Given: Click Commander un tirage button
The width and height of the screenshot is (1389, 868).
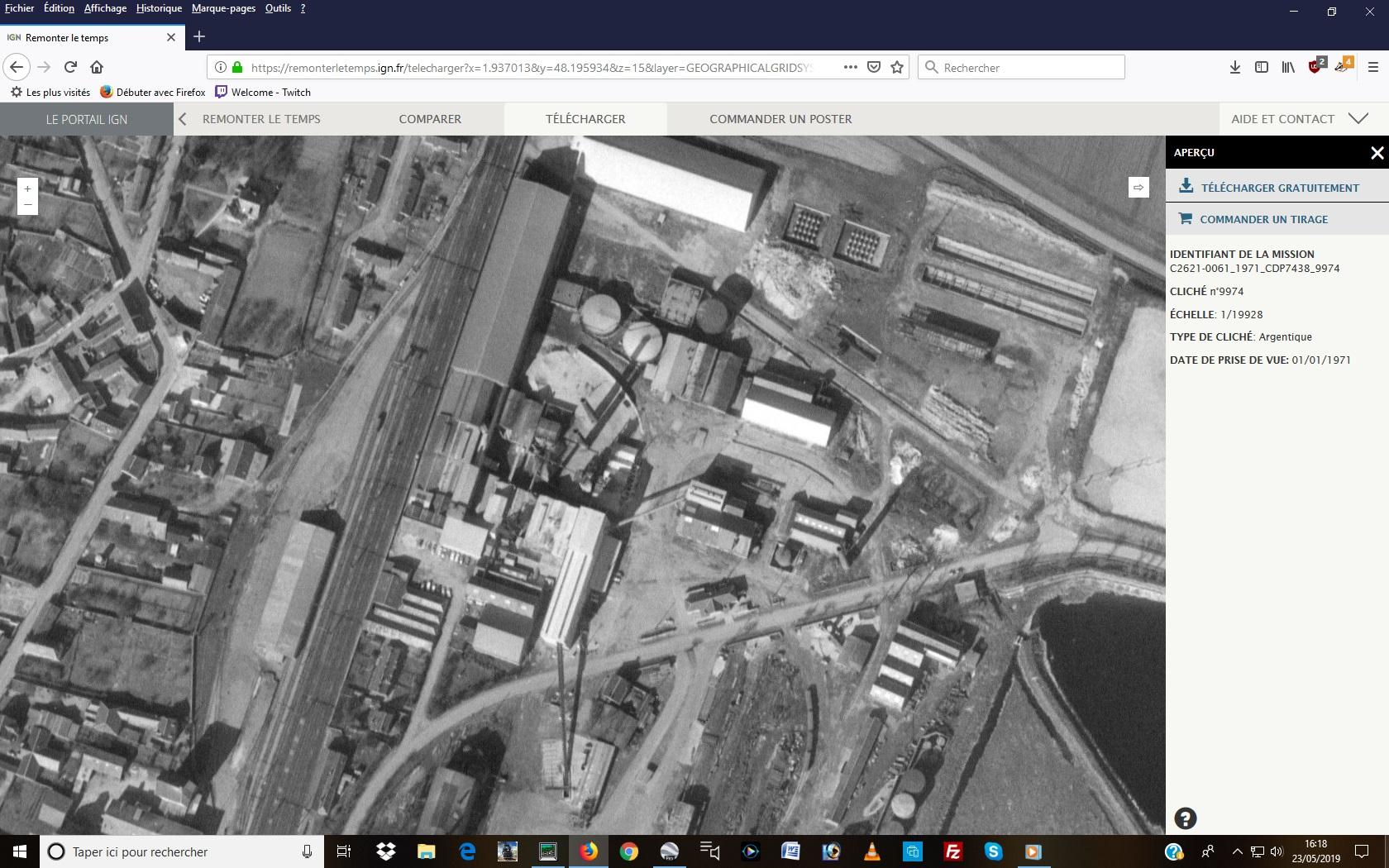Looking at the screenshot, I should (1263, 219).
